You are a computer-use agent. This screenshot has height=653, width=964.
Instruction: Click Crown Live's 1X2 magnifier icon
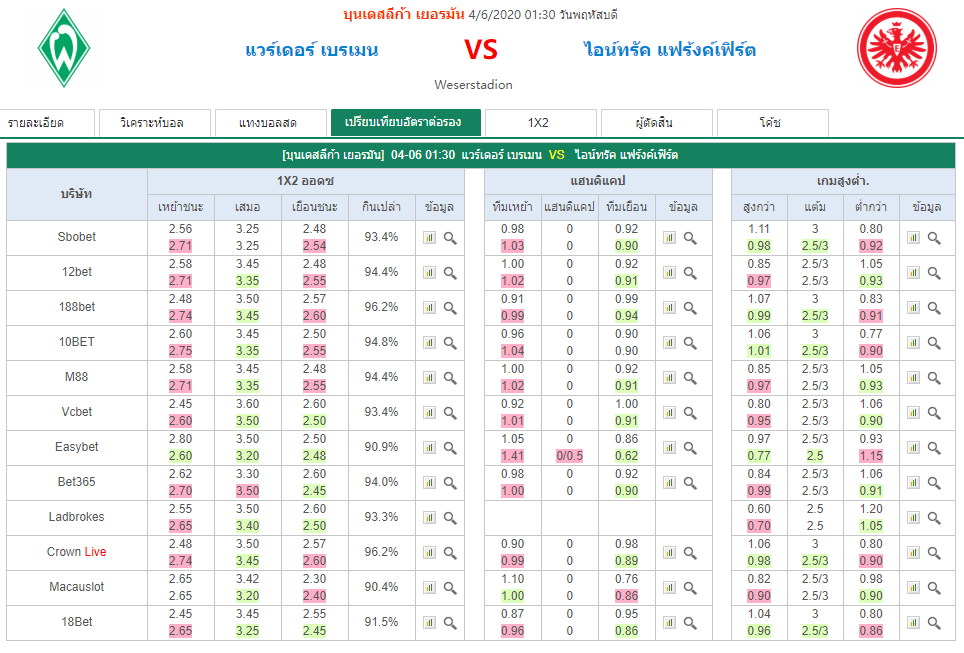click(450, 553)
